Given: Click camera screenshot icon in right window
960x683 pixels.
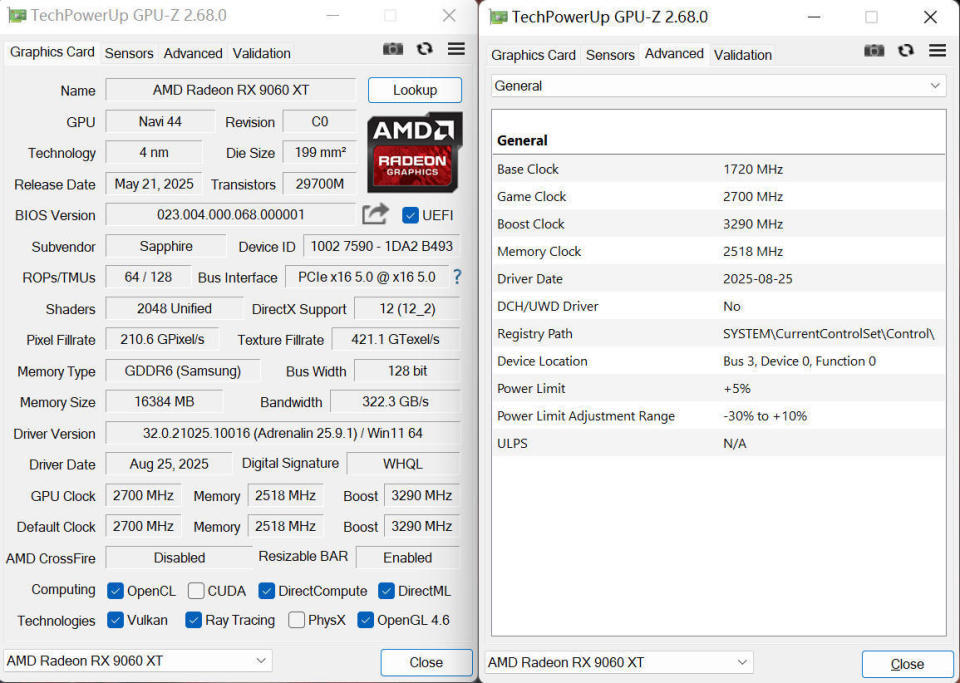Looking at the screenshot, I should pos(874,50).
